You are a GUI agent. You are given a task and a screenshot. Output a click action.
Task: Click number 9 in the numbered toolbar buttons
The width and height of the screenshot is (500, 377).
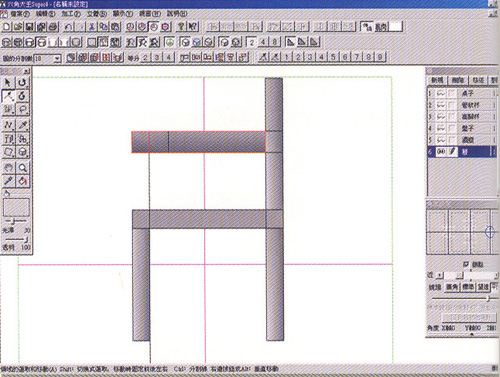point(380,57)
